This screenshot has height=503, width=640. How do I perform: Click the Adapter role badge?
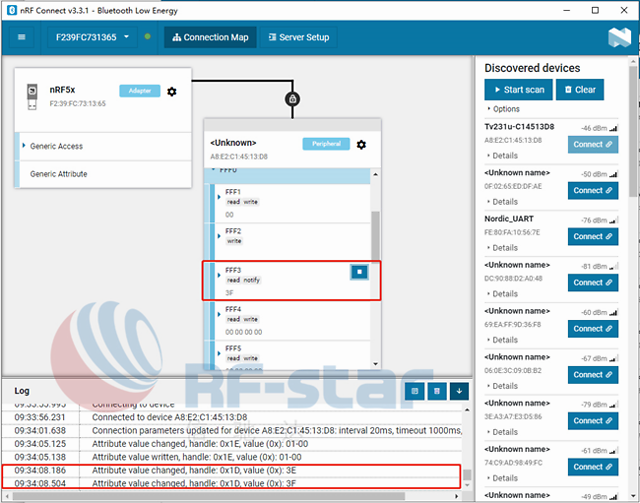[140, 91]
